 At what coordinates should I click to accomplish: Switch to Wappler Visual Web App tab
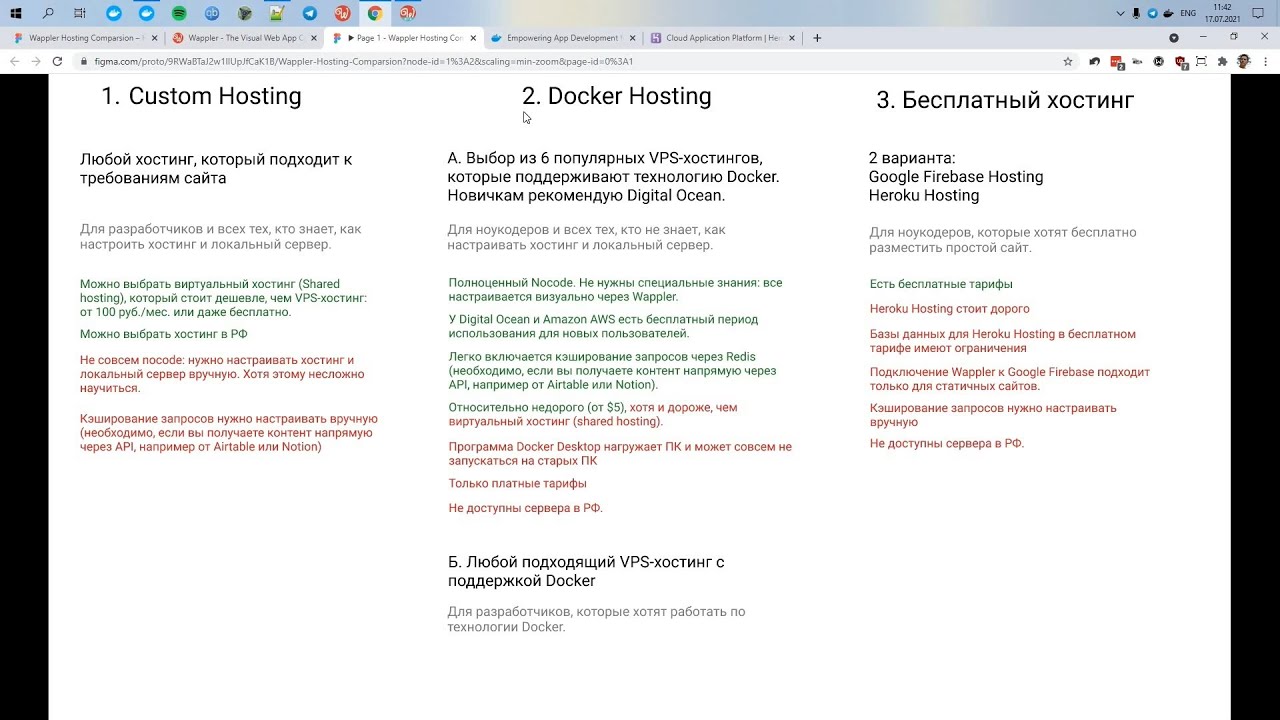click(x=243, y=38)
